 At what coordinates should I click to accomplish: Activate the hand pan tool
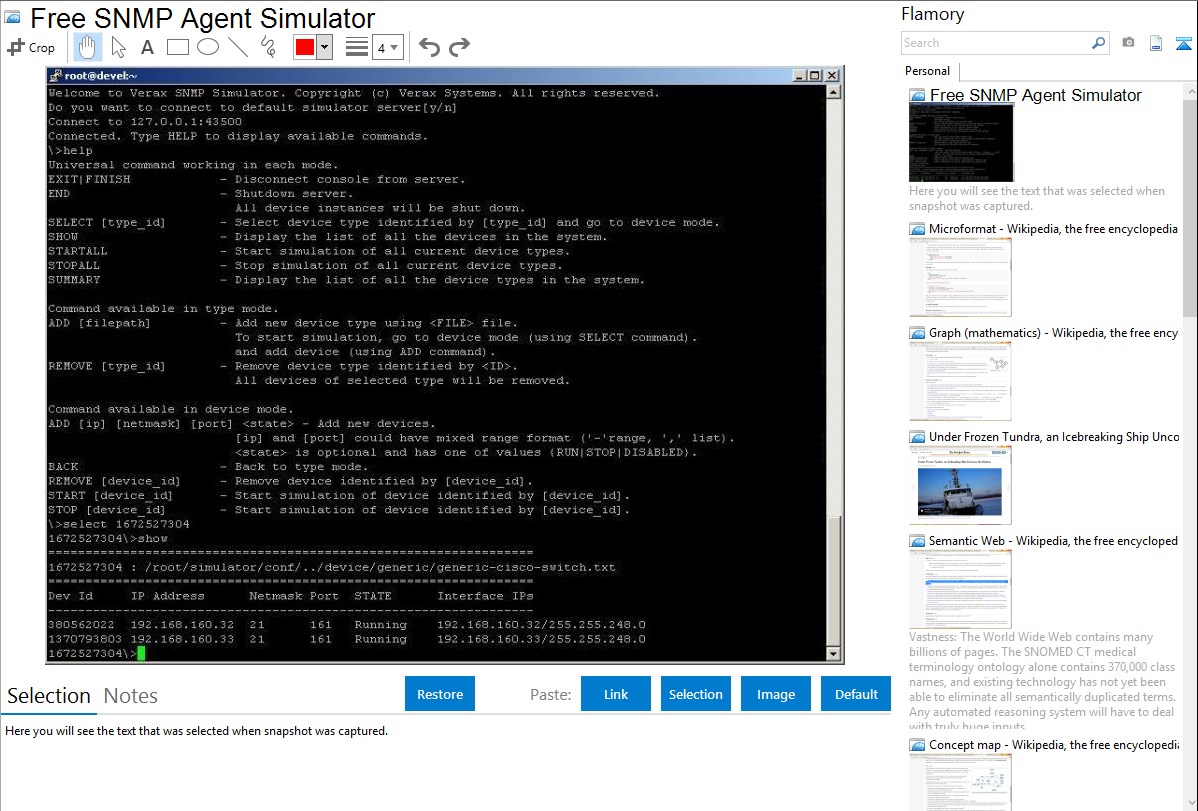tap(87, 47)
